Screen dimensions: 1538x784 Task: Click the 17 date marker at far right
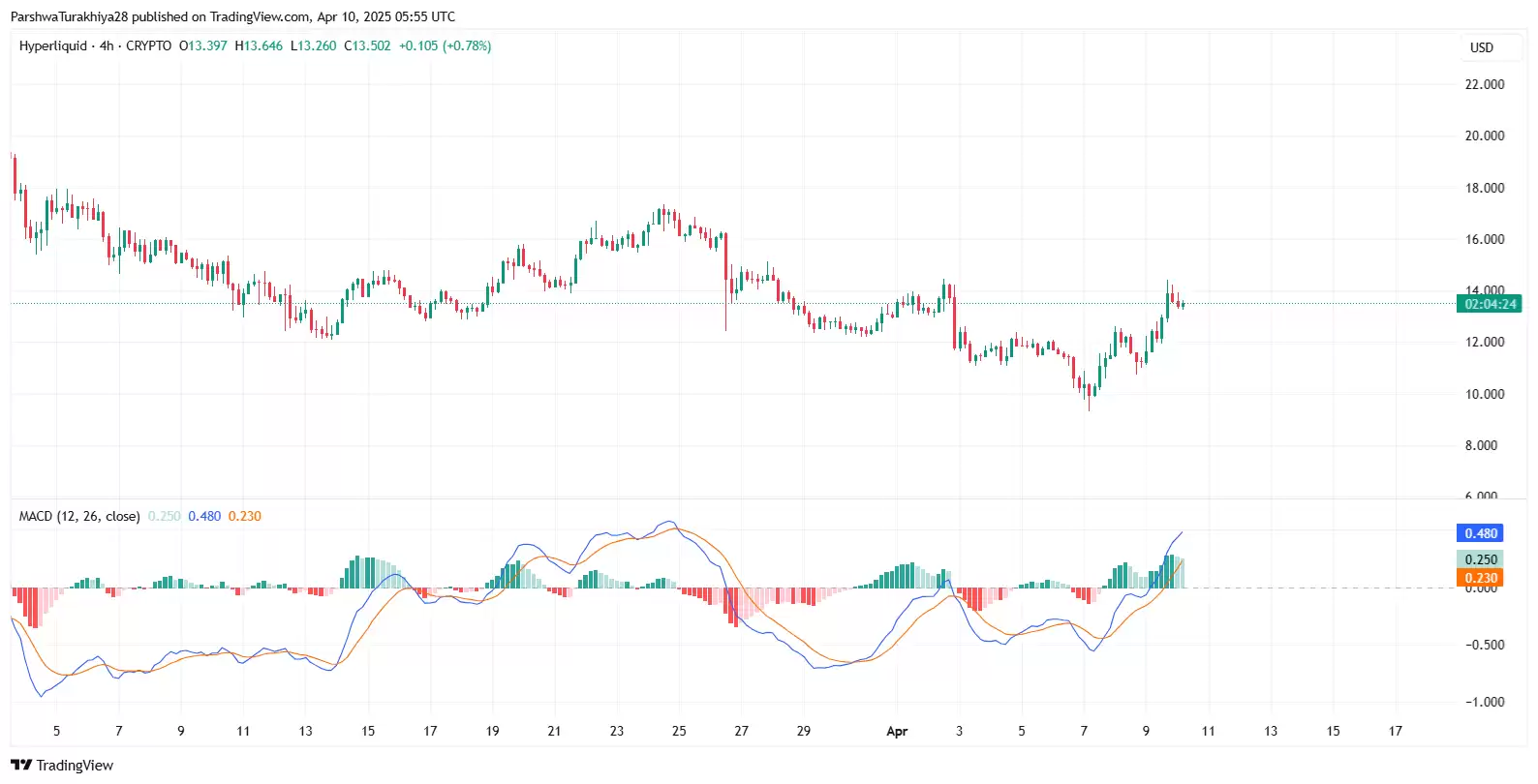[1395, 731]
